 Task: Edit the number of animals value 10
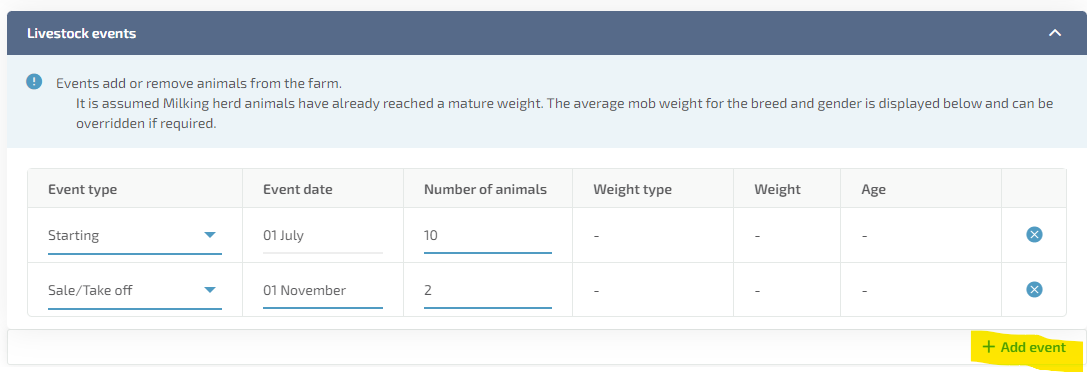point(488,236)
